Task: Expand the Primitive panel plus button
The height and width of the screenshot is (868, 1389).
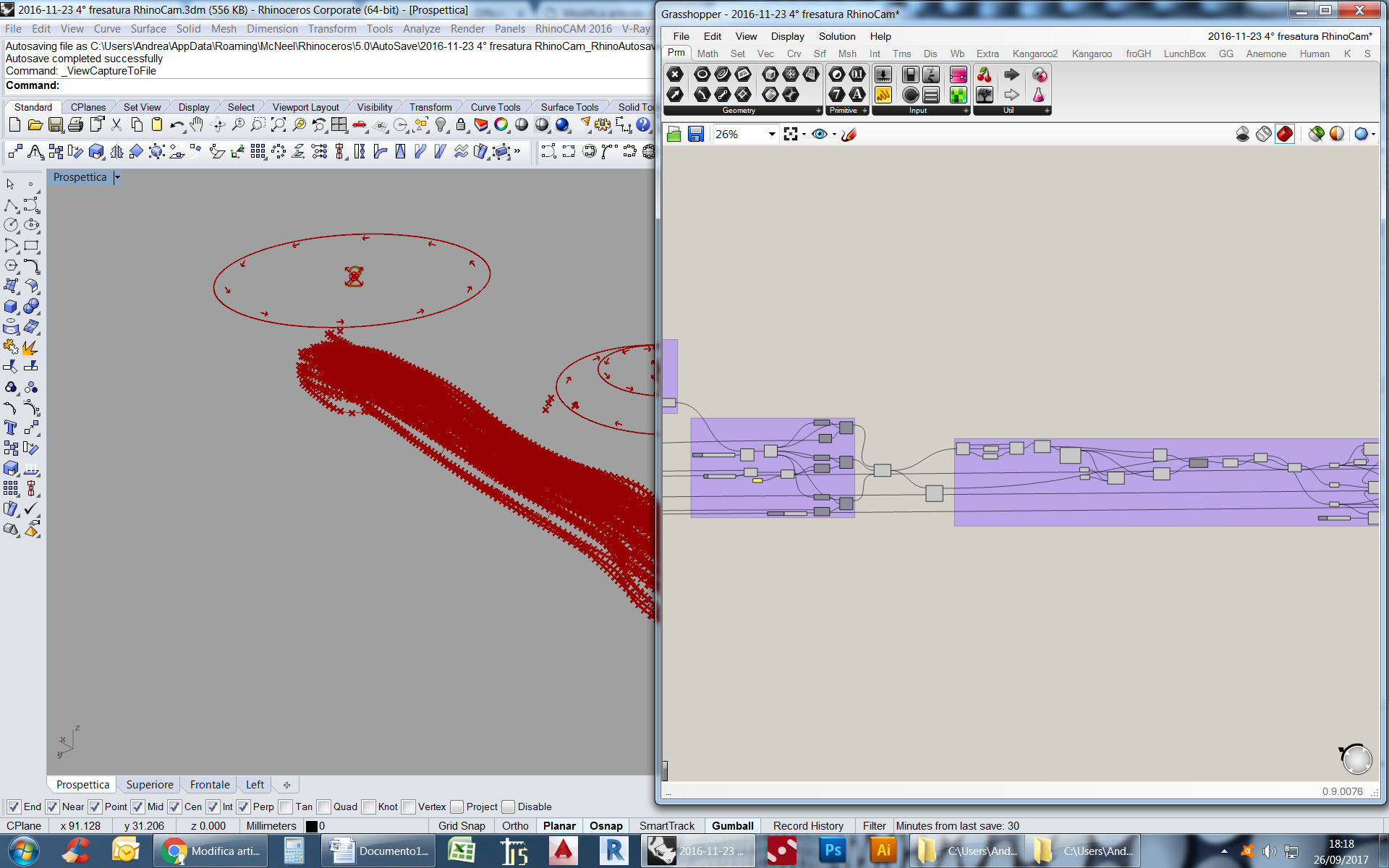Action: 865,111
